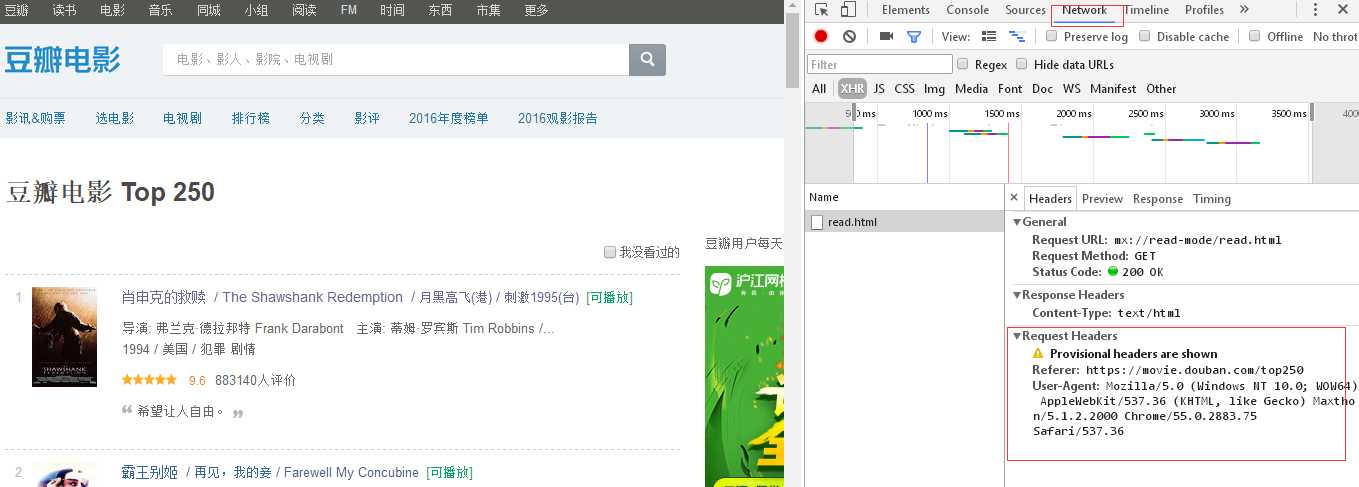This screenshot has width=1359, height=487.
Task: Check the 我没看过的 checkbox
Action: [610, 252]
